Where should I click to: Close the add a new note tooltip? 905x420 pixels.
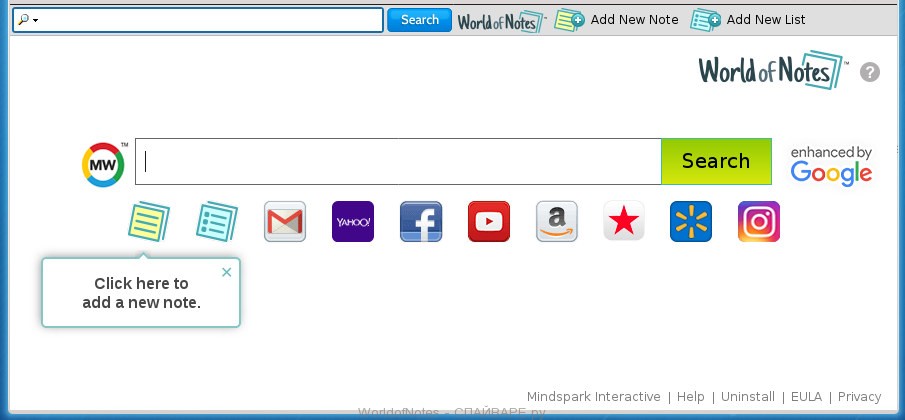click(227, 272)
